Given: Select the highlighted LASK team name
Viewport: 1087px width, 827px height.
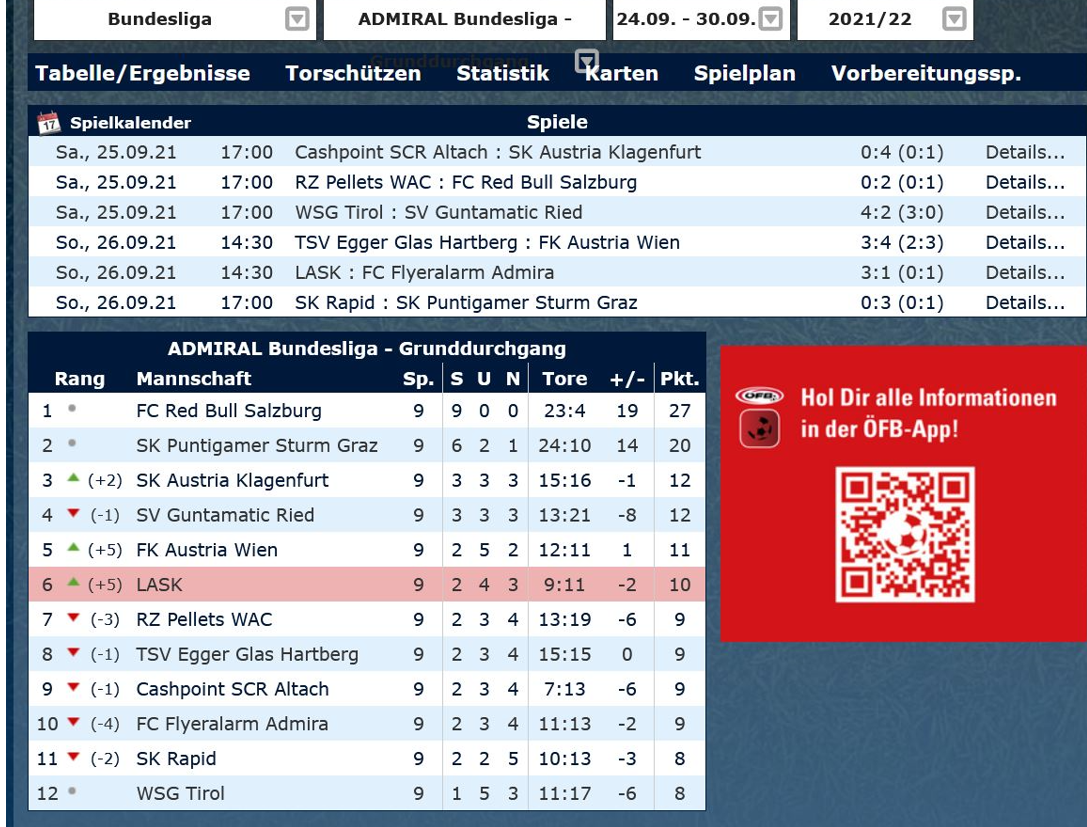Looking at the screenshot, I should coord(159,584).
